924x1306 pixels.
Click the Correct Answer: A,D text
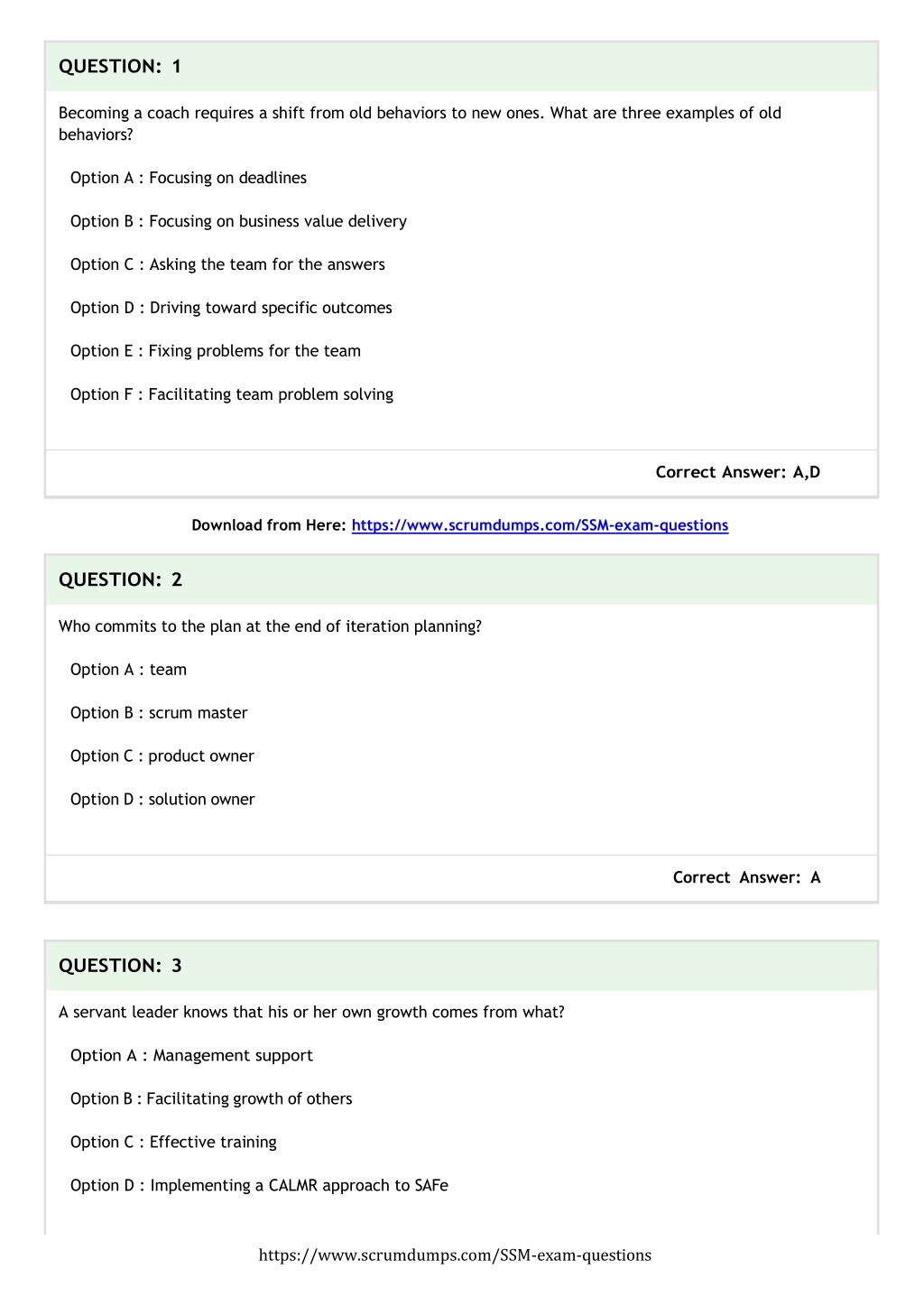pos(738,472)
